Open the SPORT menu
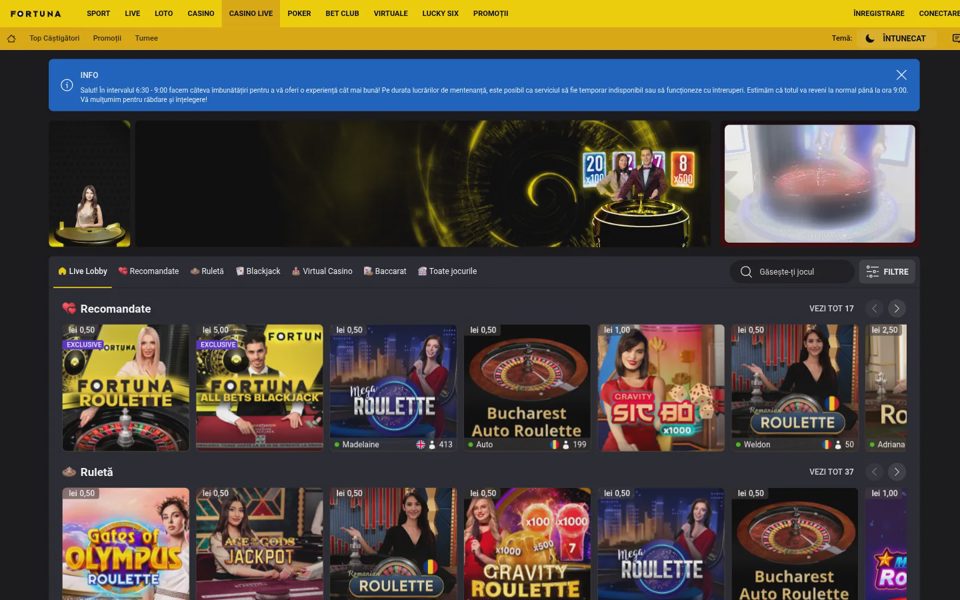 (x=98, y=13)
